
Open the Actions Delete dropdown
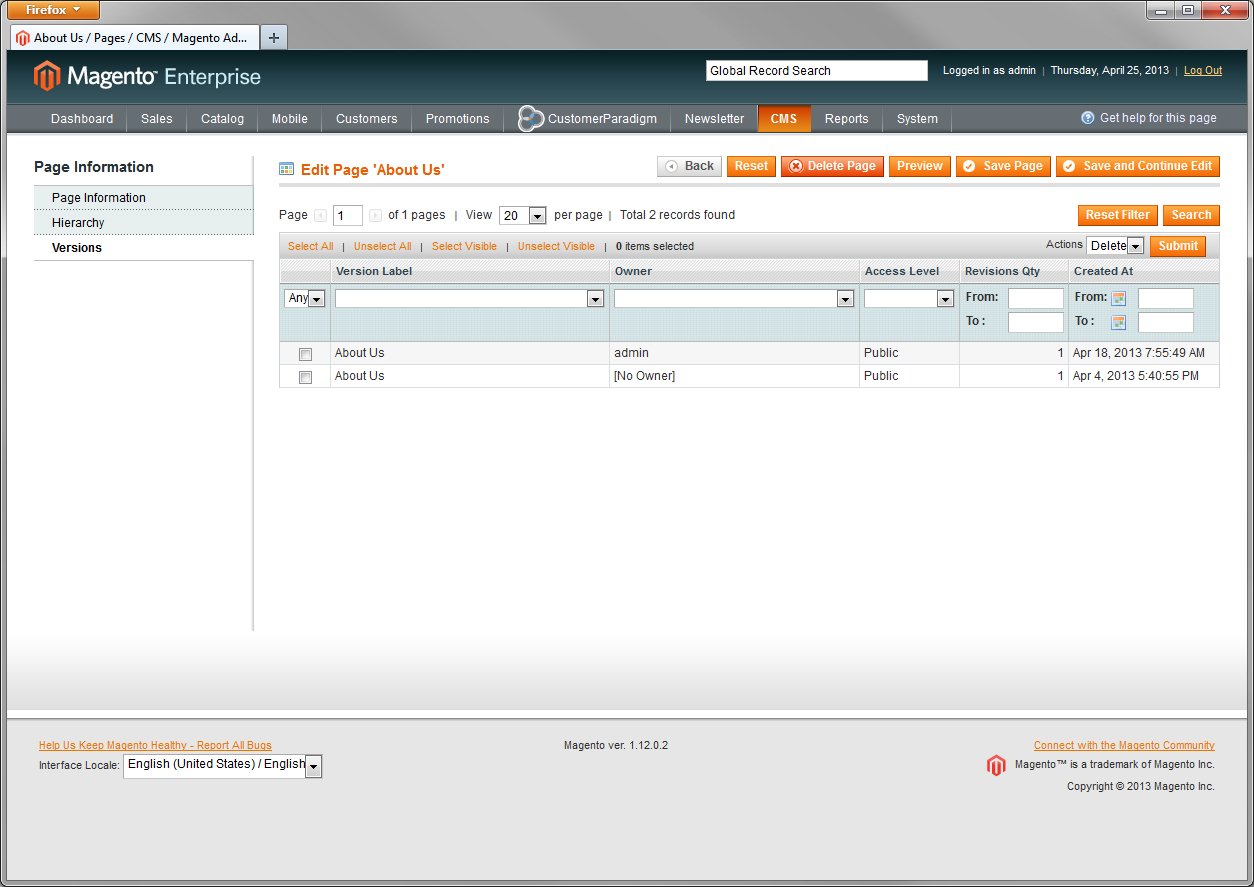point(1115,246)
